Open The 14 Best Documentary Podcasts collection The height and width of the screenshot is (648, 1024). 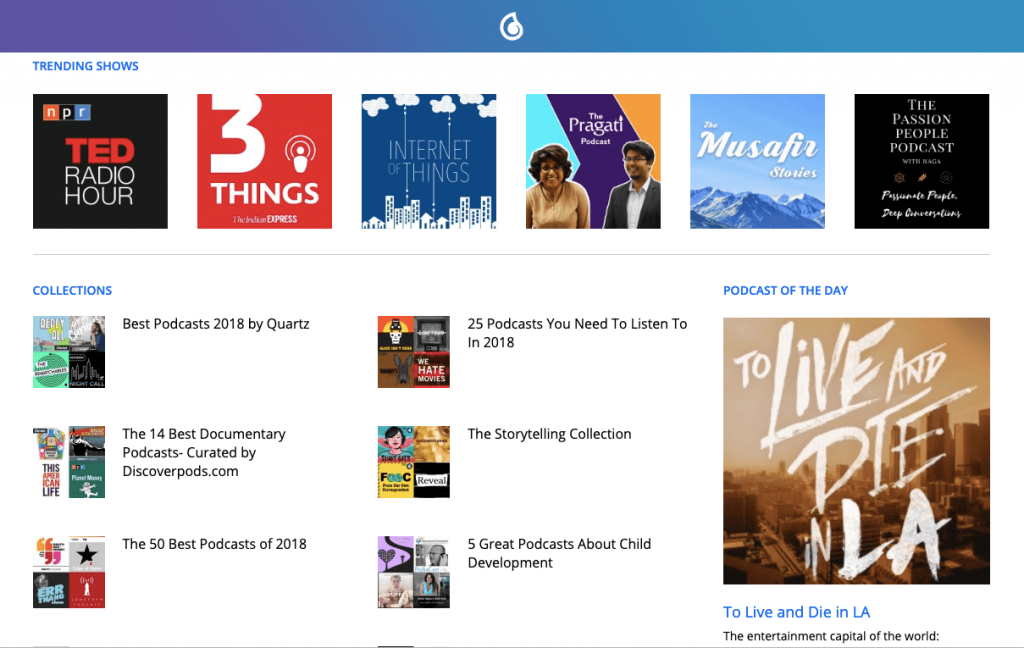204,453
